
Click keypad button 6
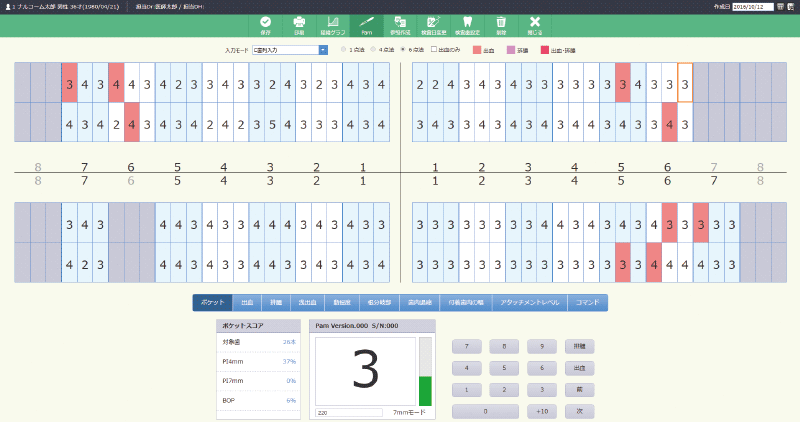[542, 368]
